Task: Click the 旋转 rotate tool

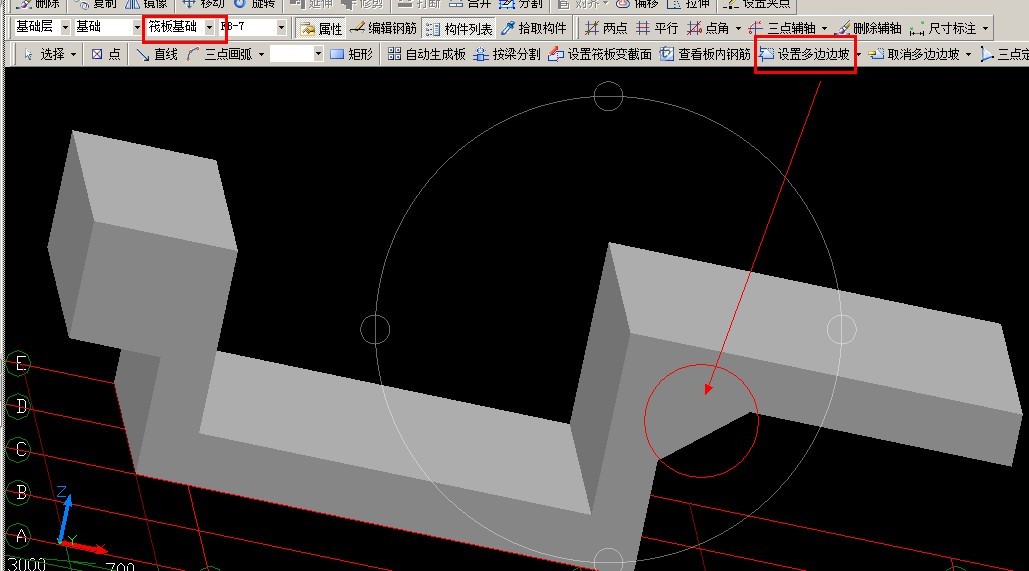Action: pos(255,4)
